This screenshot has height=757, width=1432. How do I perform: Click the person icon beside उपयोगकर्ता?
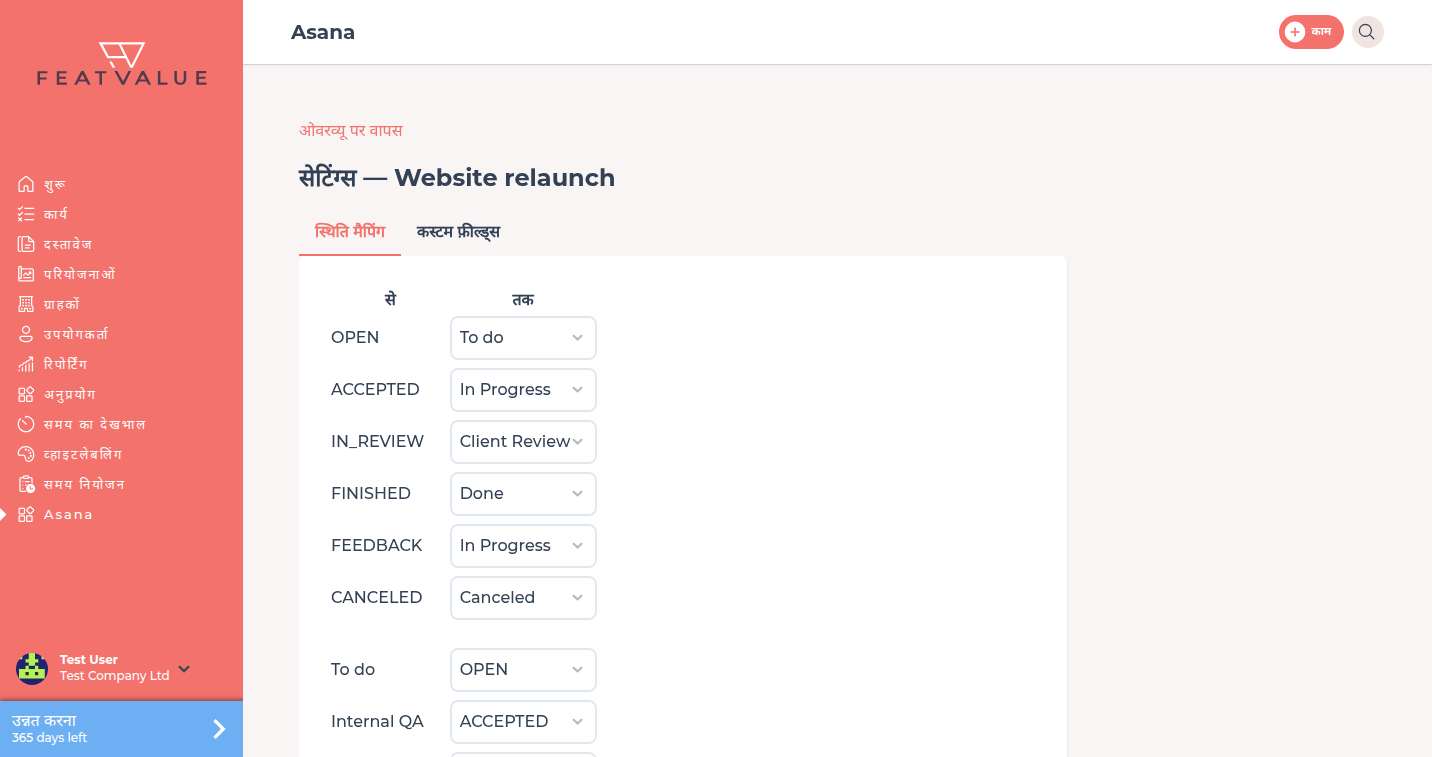coord(26,334)
